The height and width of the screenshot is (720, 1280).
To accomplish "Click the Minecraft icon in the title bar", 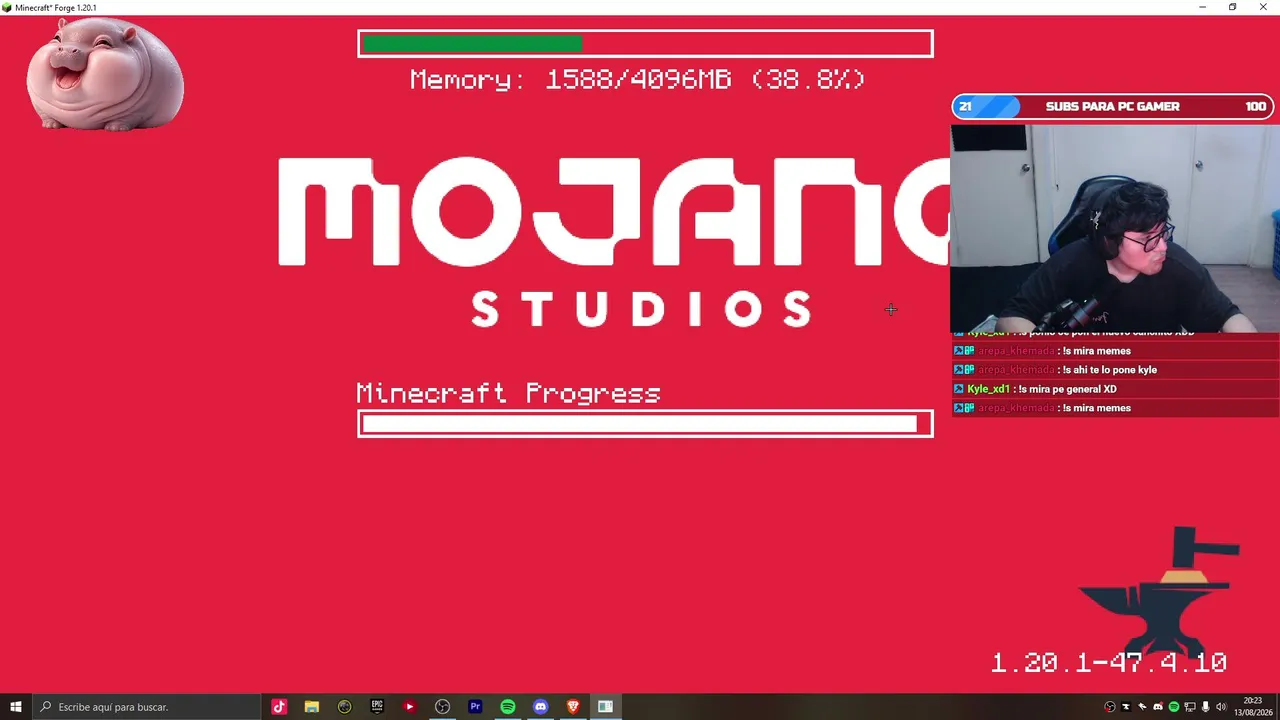I will 8,7.
